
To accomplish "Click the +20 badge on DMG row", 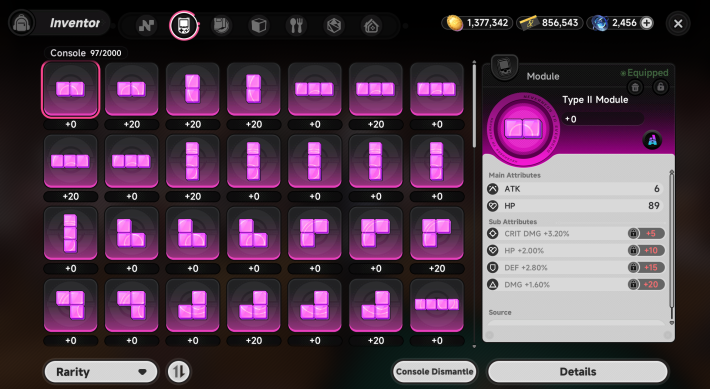I will pyautogui.click(x=651, y=284).
